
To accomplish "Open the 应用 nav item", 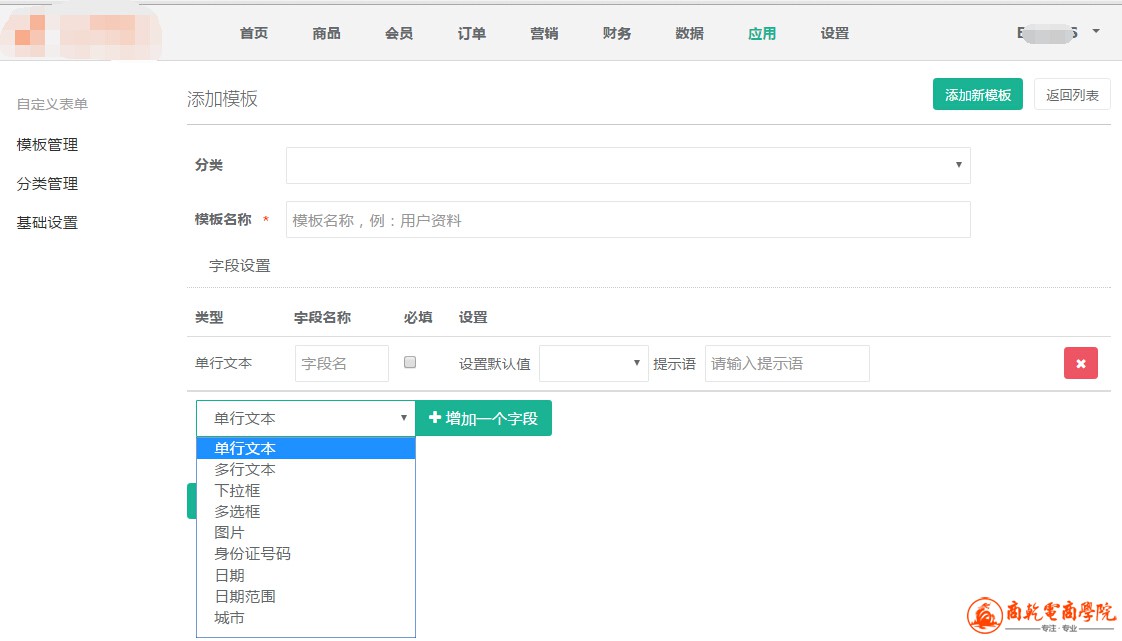I will 762,33.
